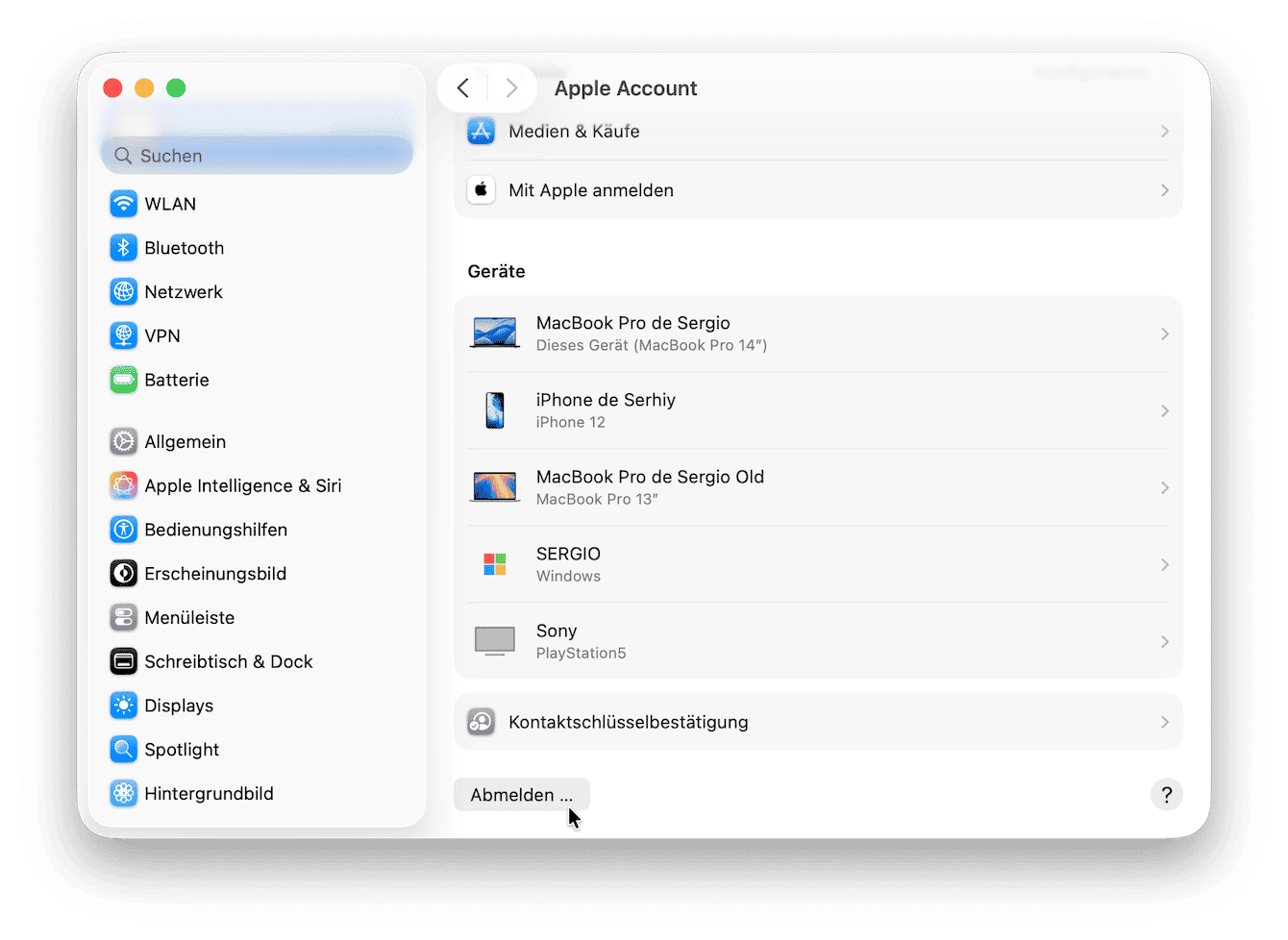
Task: Select the Allgemein gear icon
Action: point(123,442)
